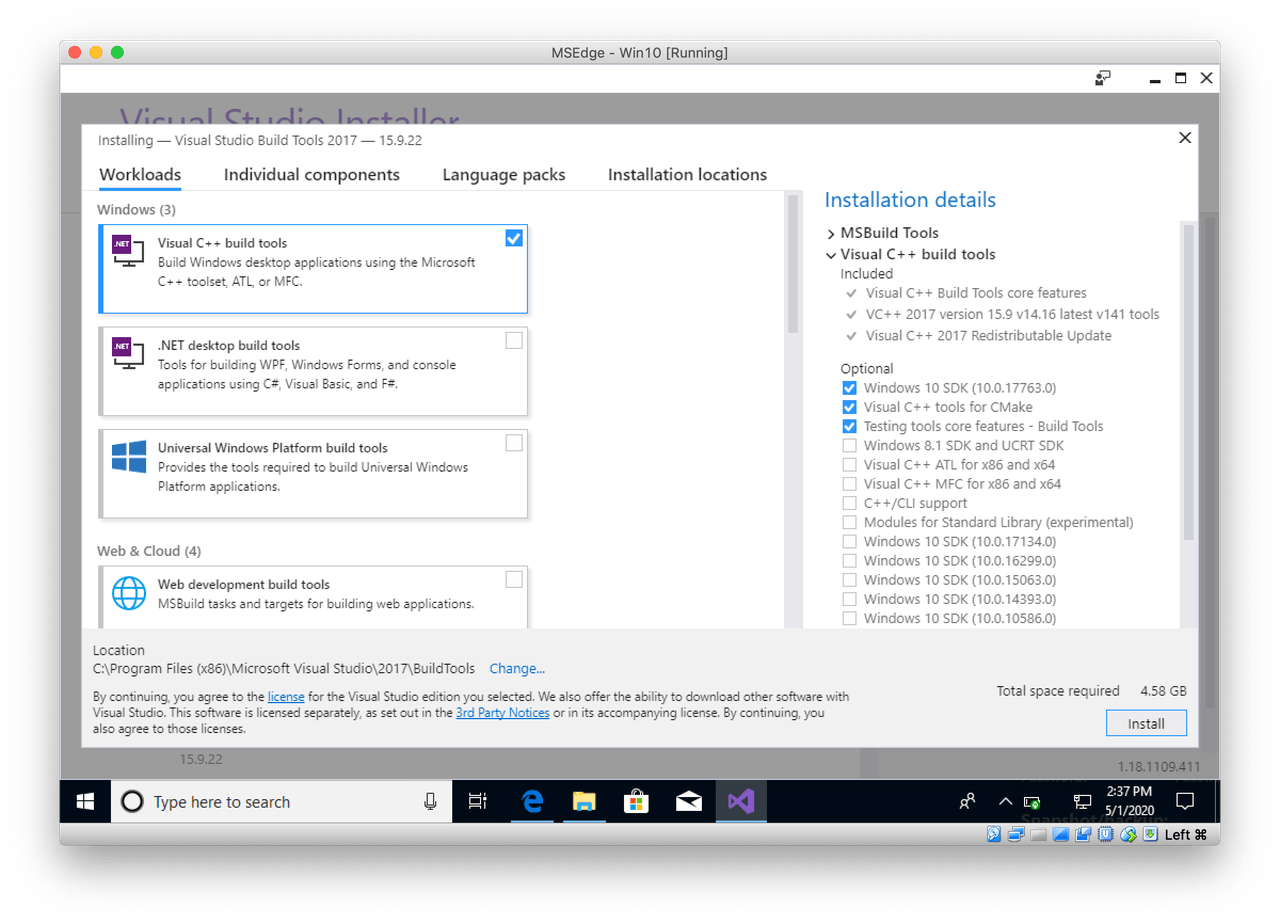This screenshot has height=924, width=1280.
Task: Expand the MSBuild Tools details
Action: (831, 232)
